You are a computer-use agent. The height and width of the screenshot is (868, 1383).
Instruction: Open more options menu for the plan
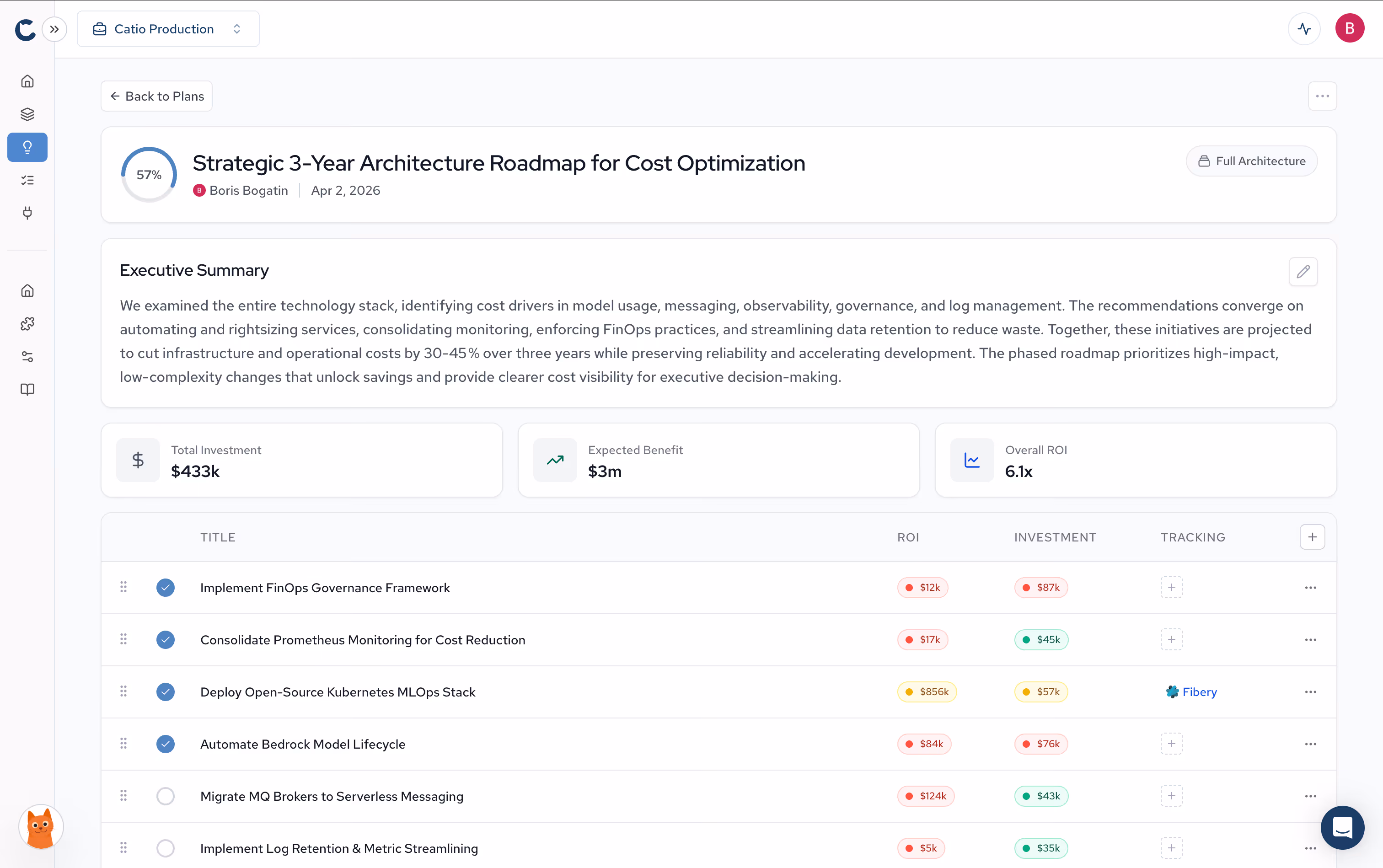[1322, 96]
